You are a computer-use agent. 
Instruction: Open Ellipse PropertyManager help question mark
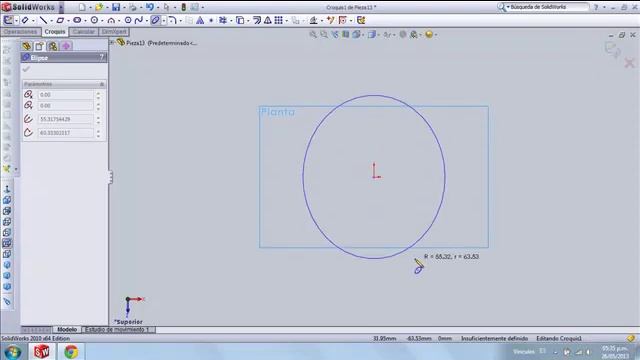point(102,58)
